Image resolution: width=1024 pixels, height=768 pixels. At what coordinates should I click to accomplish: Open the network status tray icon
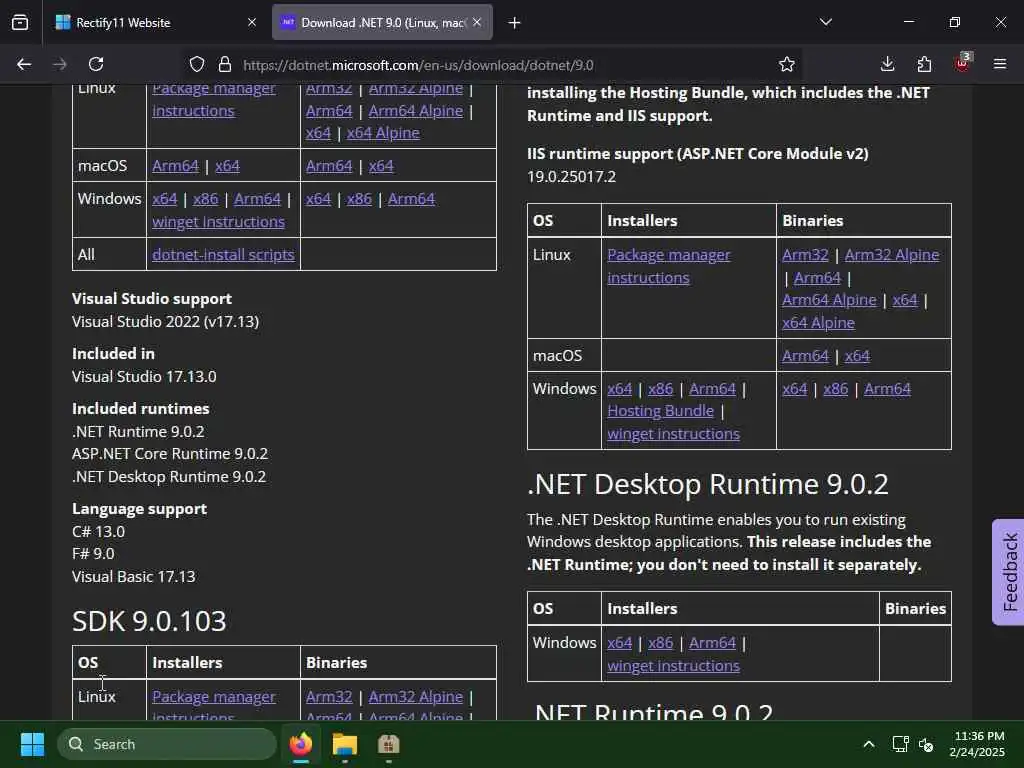[x=901, y=744]
